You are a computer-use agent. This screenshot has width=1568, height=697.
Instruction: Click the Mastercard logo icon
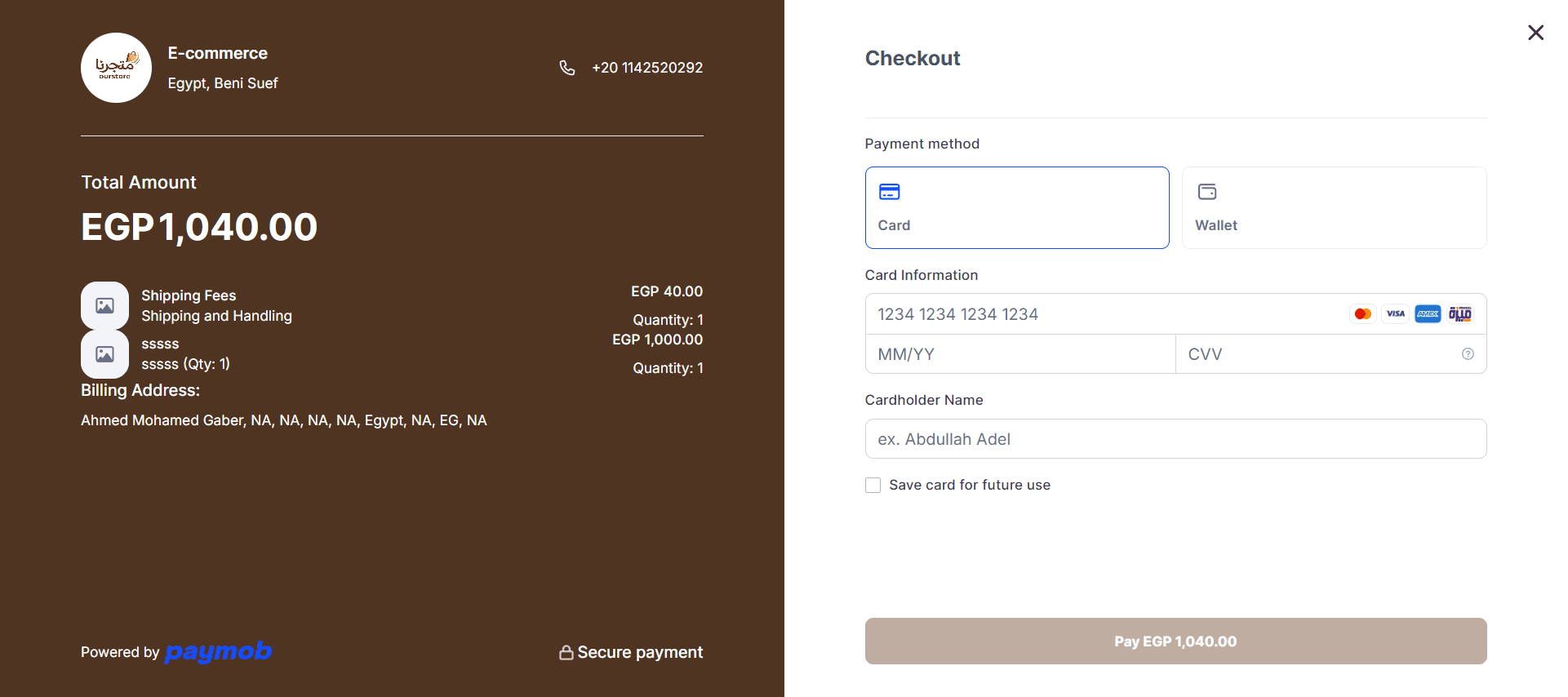coord(1362,314)
